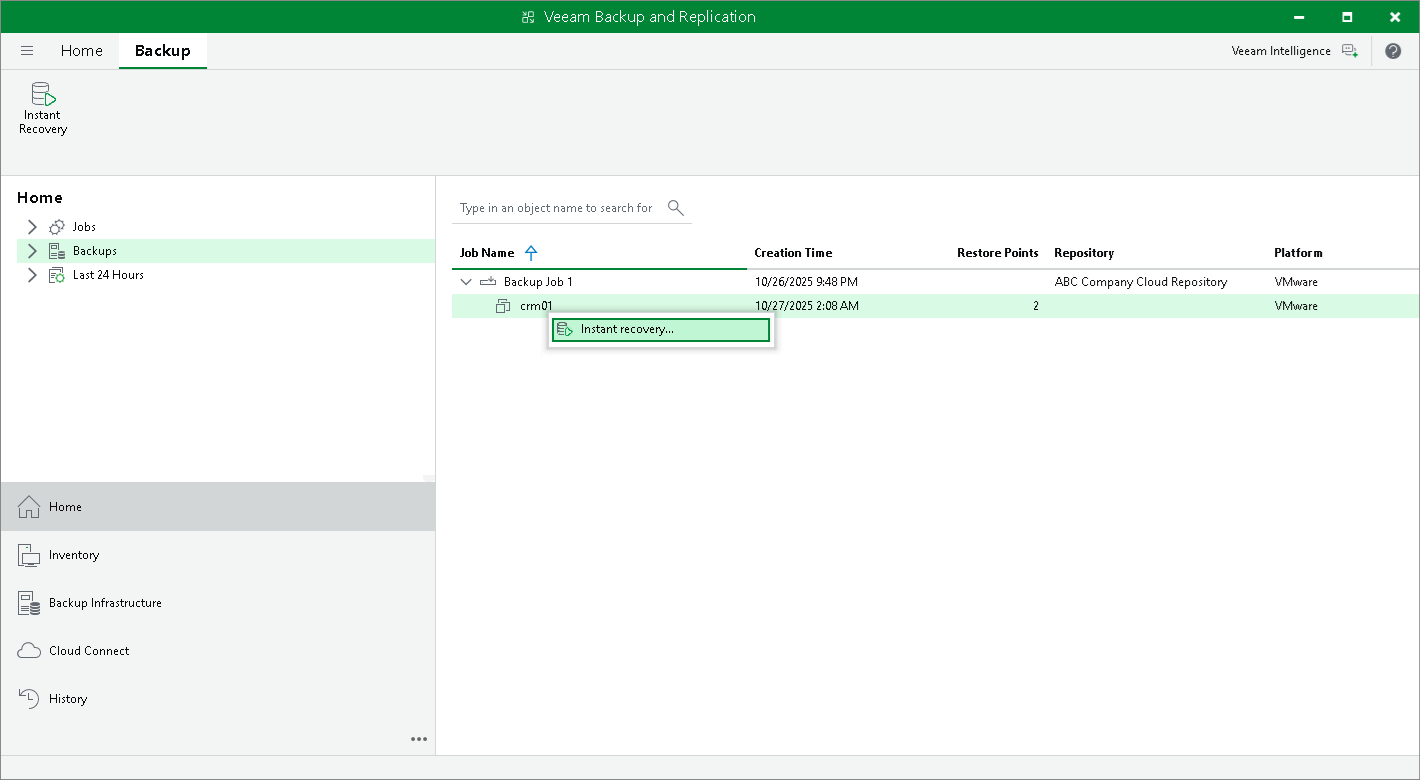
Task: Expand the Jobs tree node
Action: point(32,227)
